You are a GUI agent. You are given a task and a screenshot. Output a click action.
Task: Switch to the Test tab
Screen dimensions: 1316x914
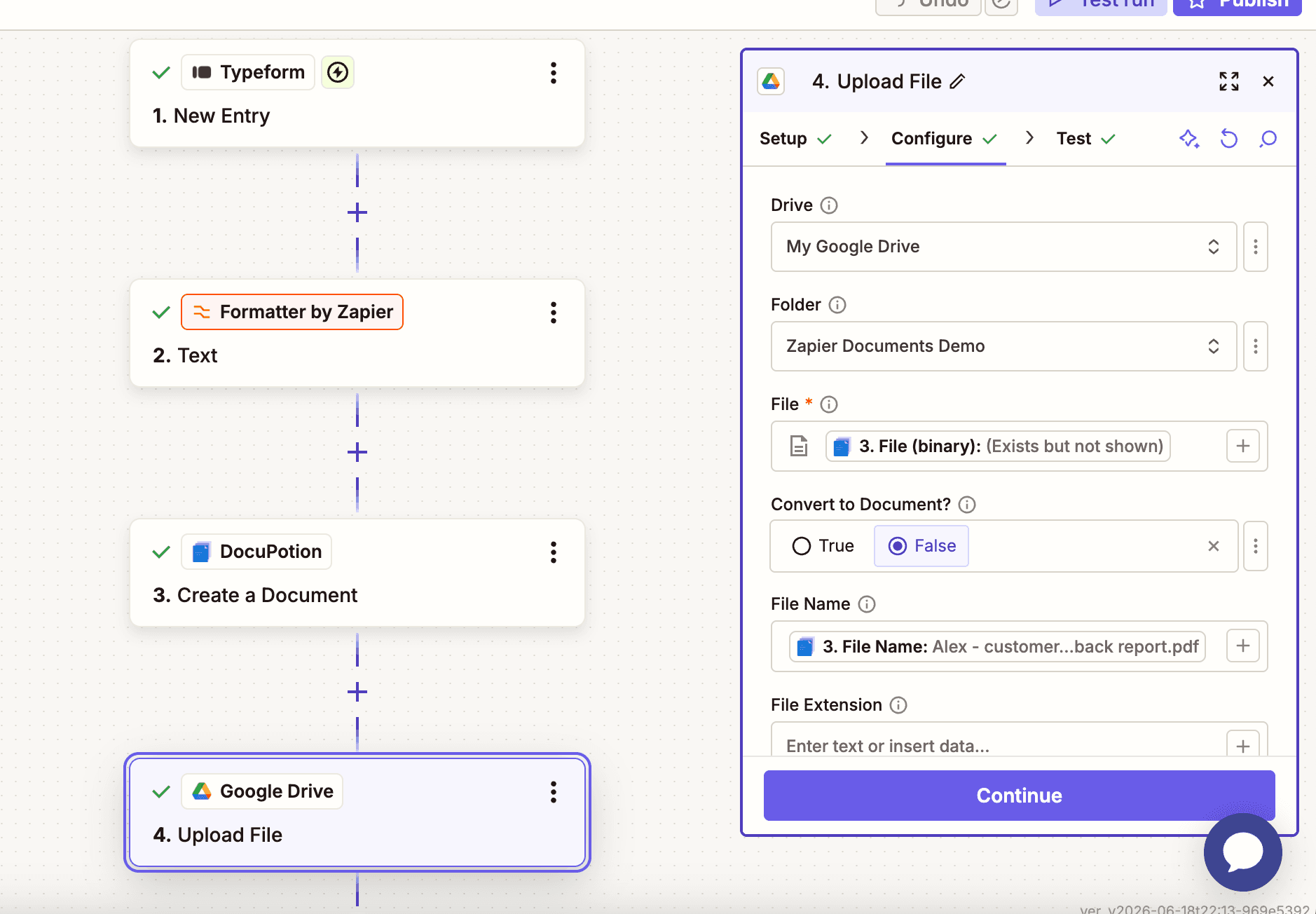[x=1085, y=139]
